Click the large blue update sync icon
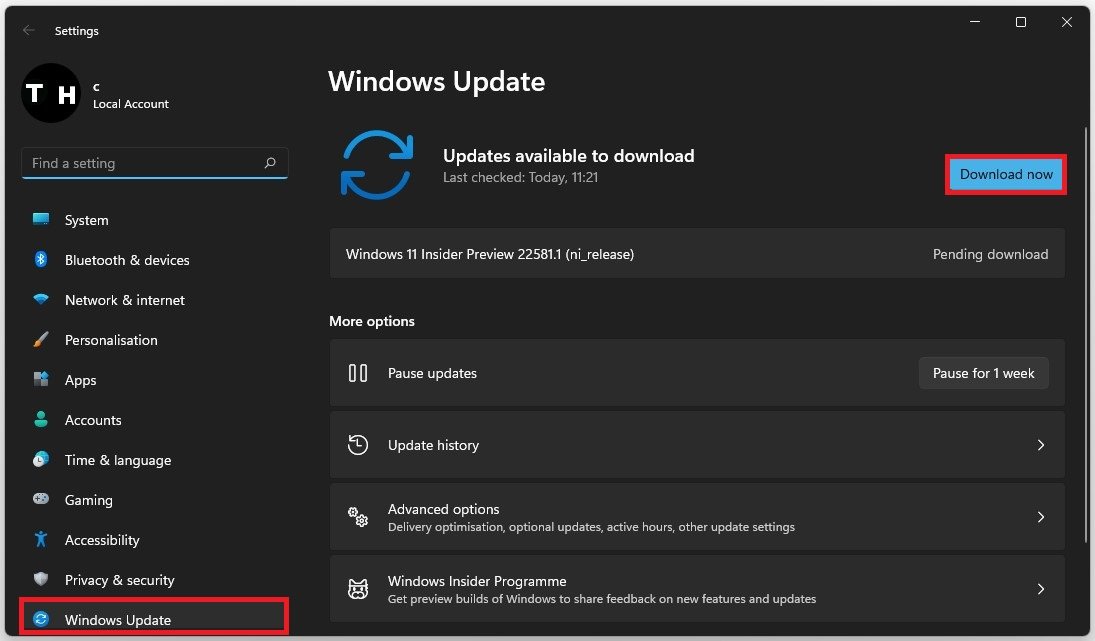The image size is (1095, 641). coord(377,165)
